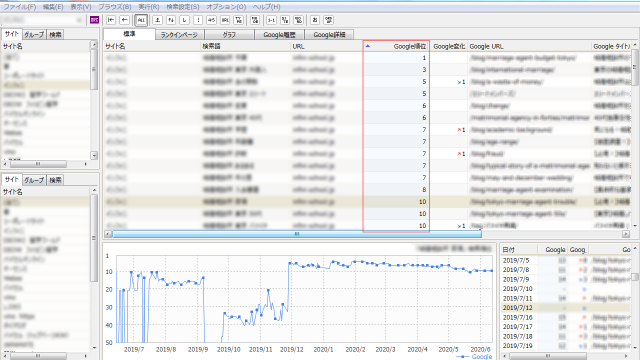Switch to the ランクインページ tab
640x360 pixels.
coord(179,35)
